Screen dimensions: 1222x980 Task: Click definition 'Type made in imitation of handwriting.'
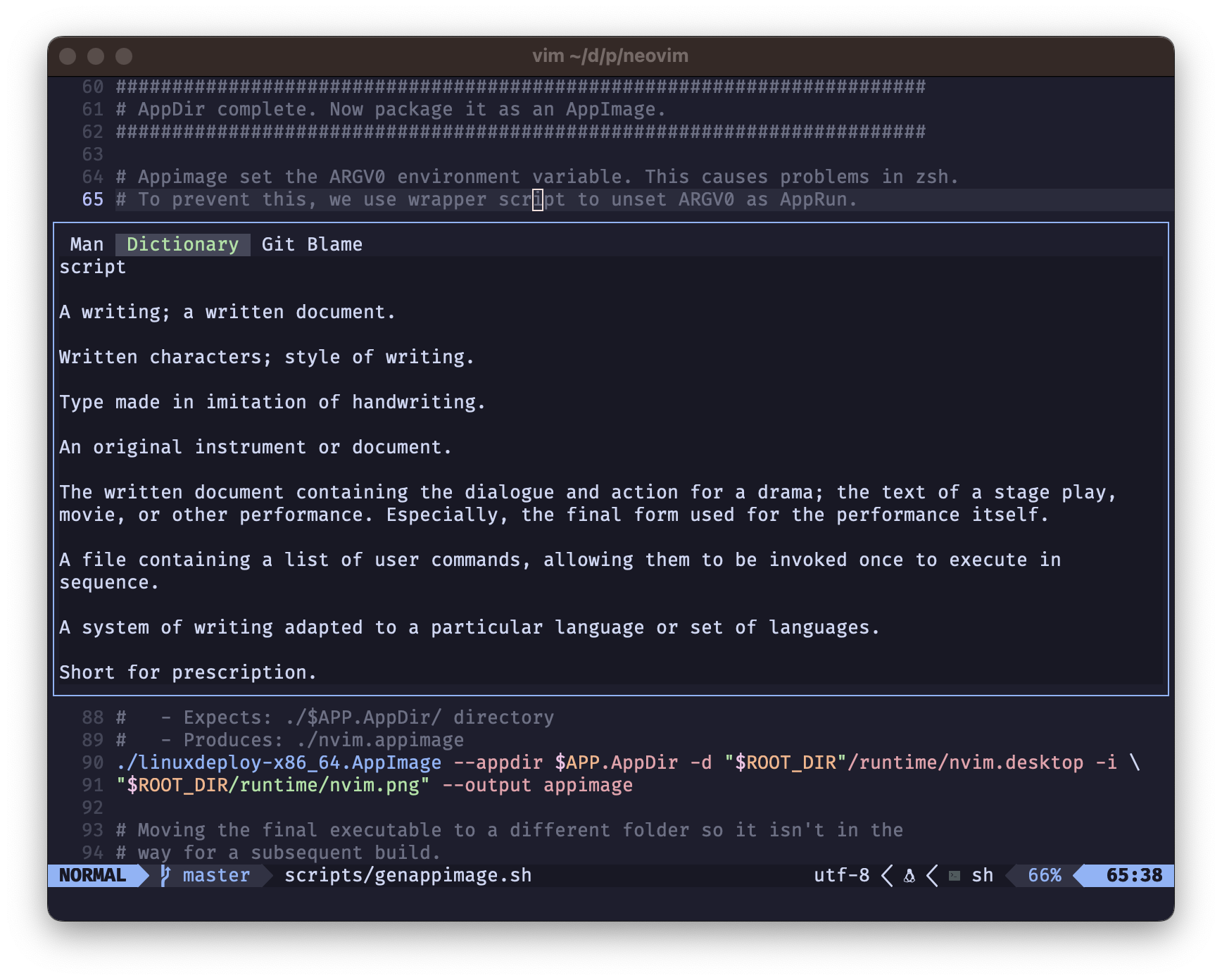(272, 402)
